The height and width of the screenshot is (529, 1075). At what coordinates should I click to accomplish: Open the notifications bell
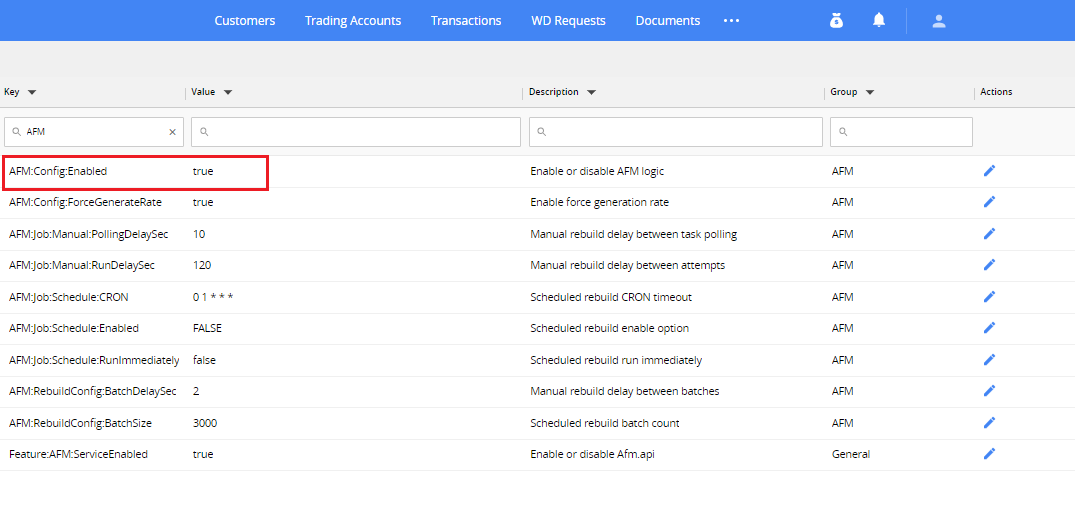(x=879, y=21)
